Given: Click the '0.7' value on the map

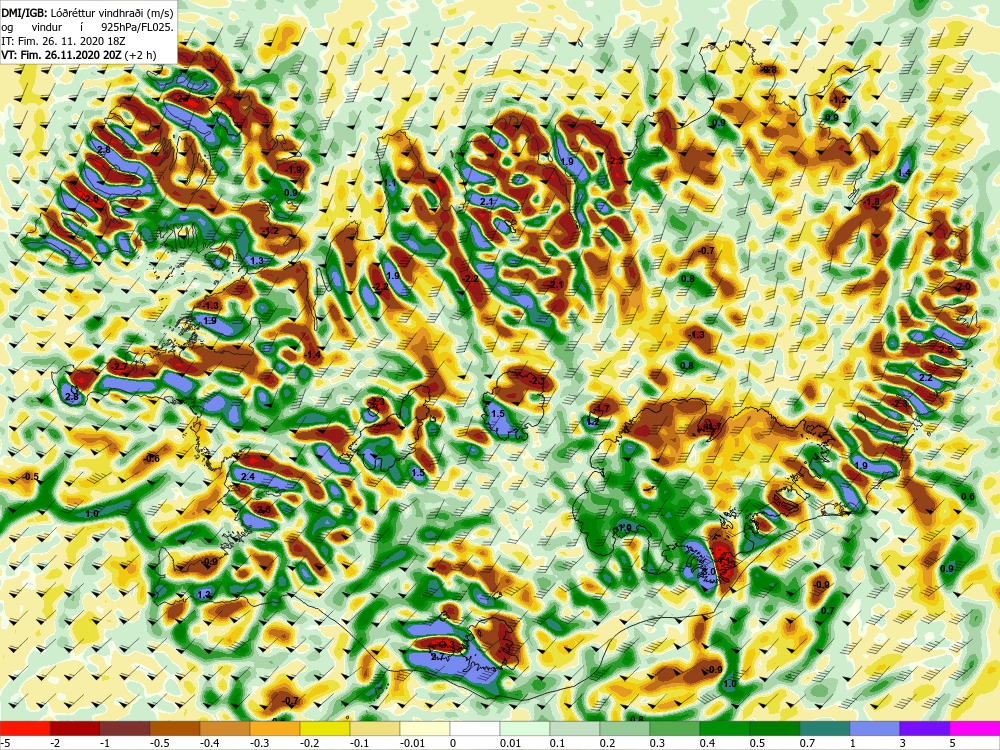Looking at the screenshot, I should (827, 611).
